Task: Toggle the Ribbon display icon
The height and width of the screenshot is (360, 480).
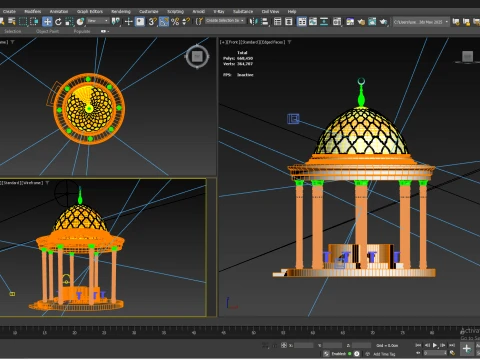Action: point(302,22)
